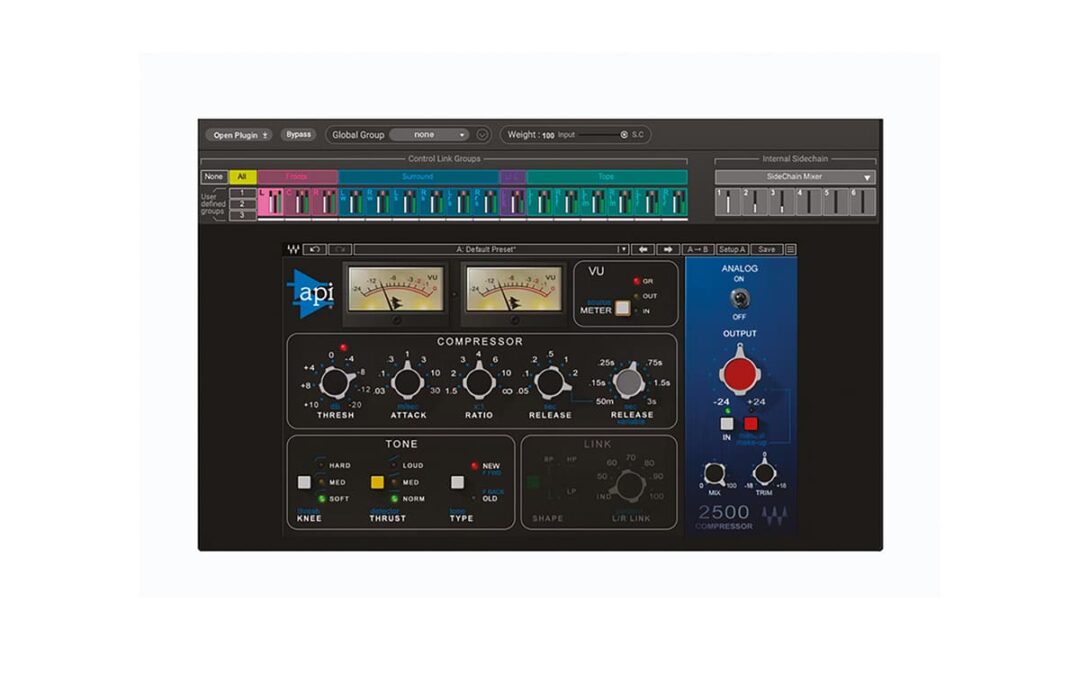Load next preset with right arrow
The image size is (1080, 675).
pyautogui.click(x=667, y=249)
